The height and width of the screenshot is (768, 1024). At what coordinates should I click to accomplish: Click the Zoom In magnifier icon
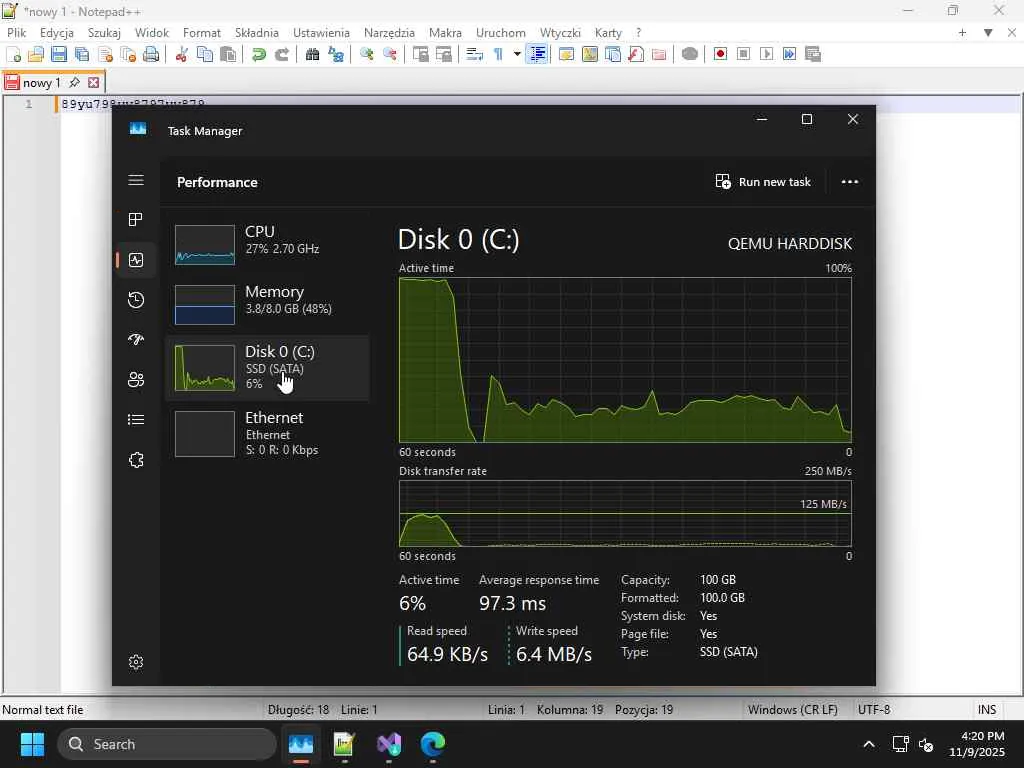[366, 54]
